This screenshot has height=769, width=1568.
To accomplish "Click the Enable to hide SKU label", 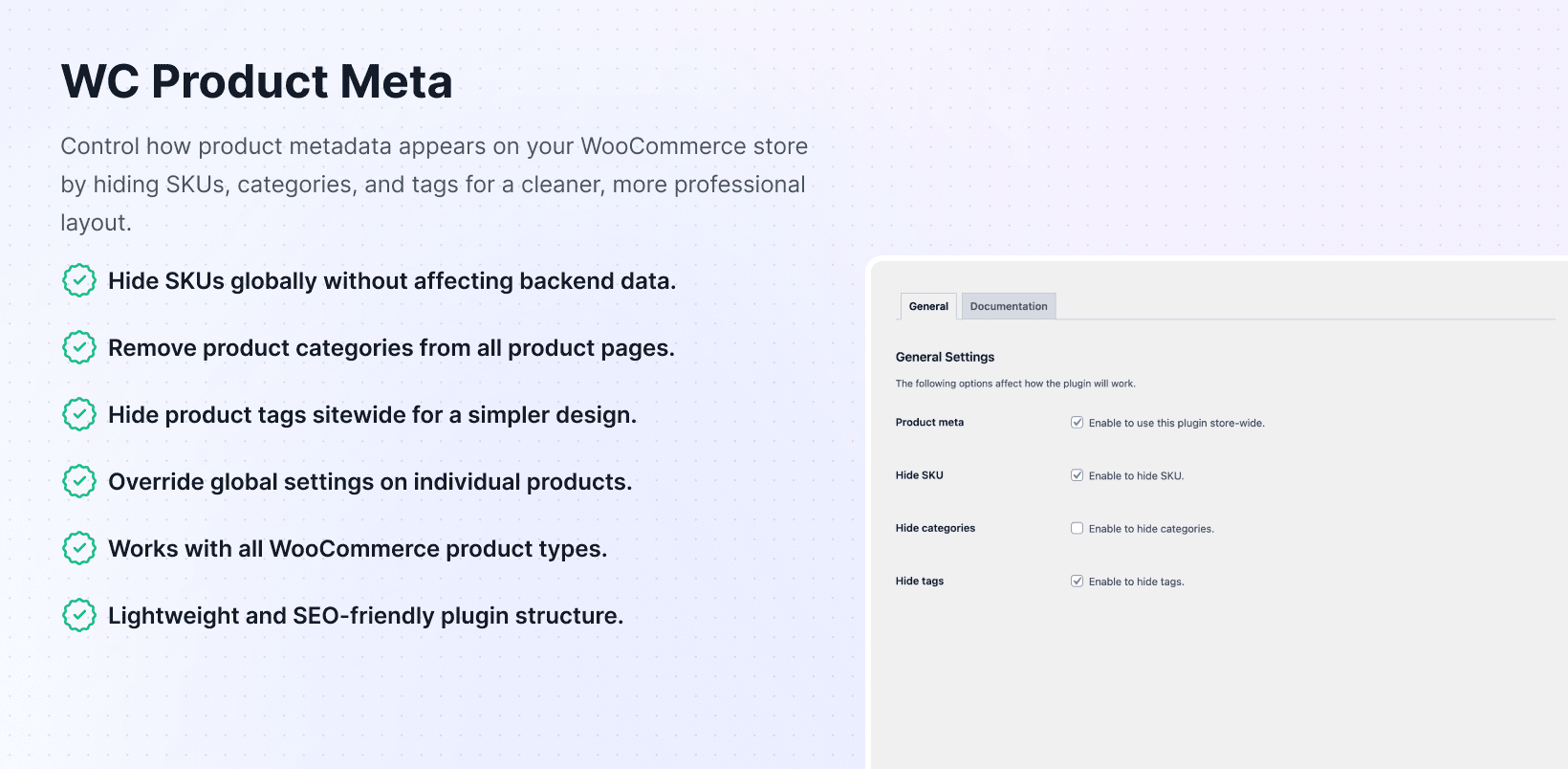I will click(x=1136, y=476).
